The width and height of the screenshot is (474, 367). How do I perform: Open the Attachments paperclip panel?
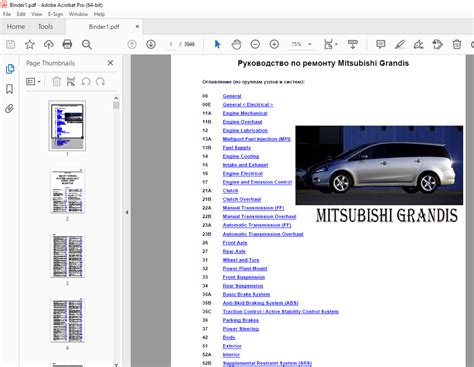tap(9, 109)
